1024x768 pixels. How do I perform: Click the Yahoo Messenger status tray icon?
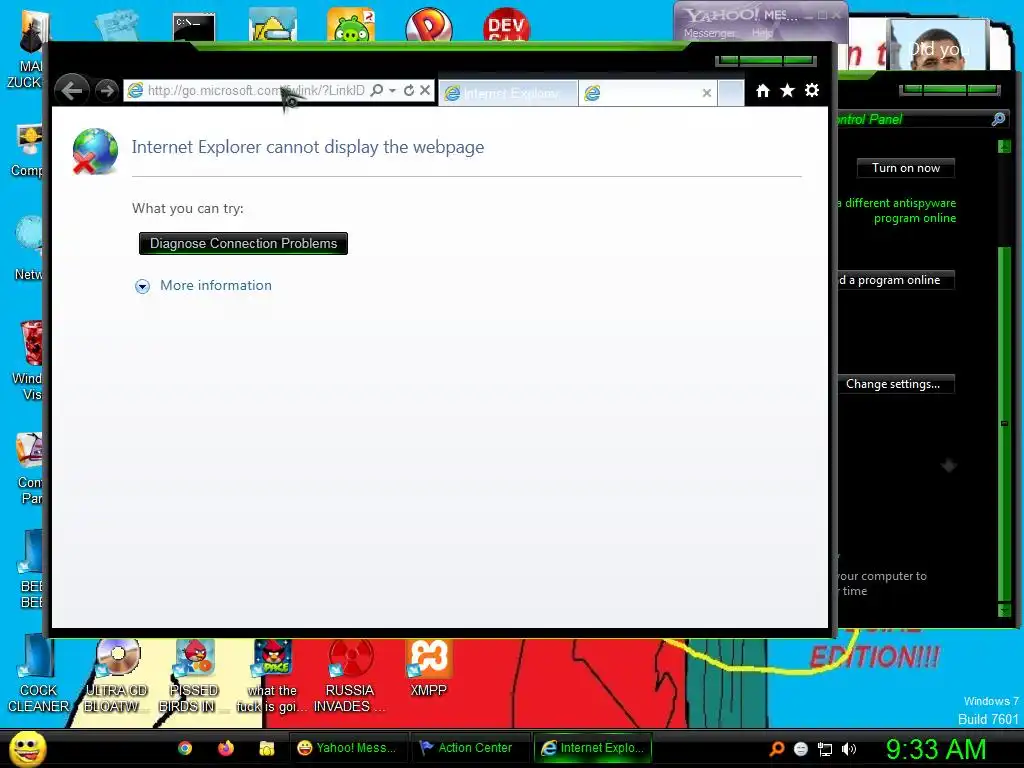pyautogui.click(x=801, y=749)
